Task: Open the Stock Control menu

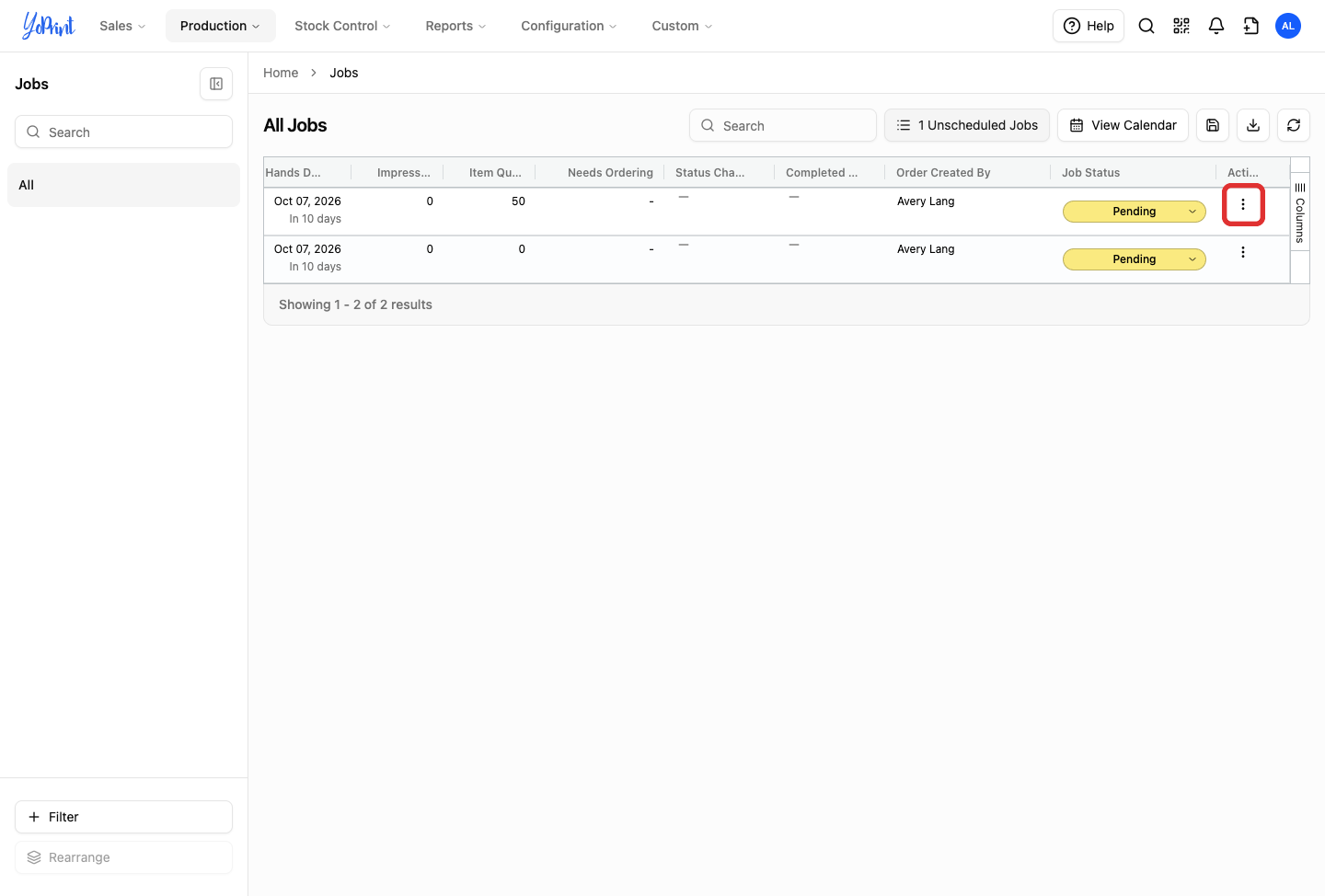Action: 342,26
